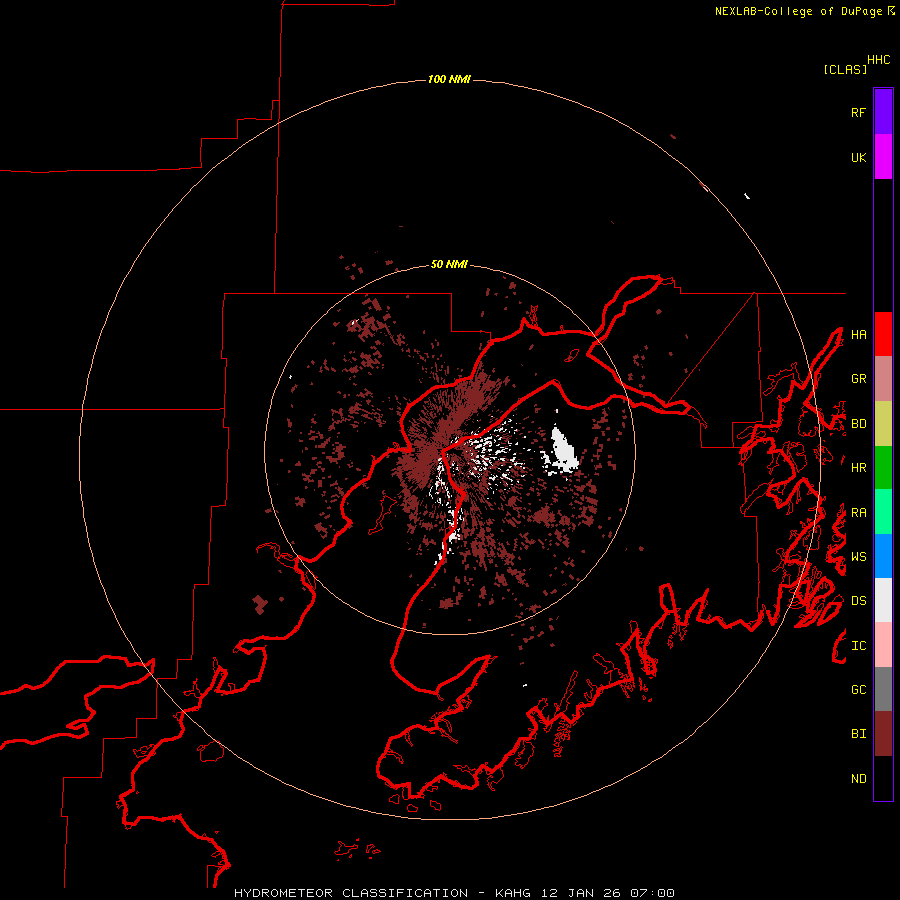Click the ND legend label
900x900 pixels.
[x=859, y=779]
